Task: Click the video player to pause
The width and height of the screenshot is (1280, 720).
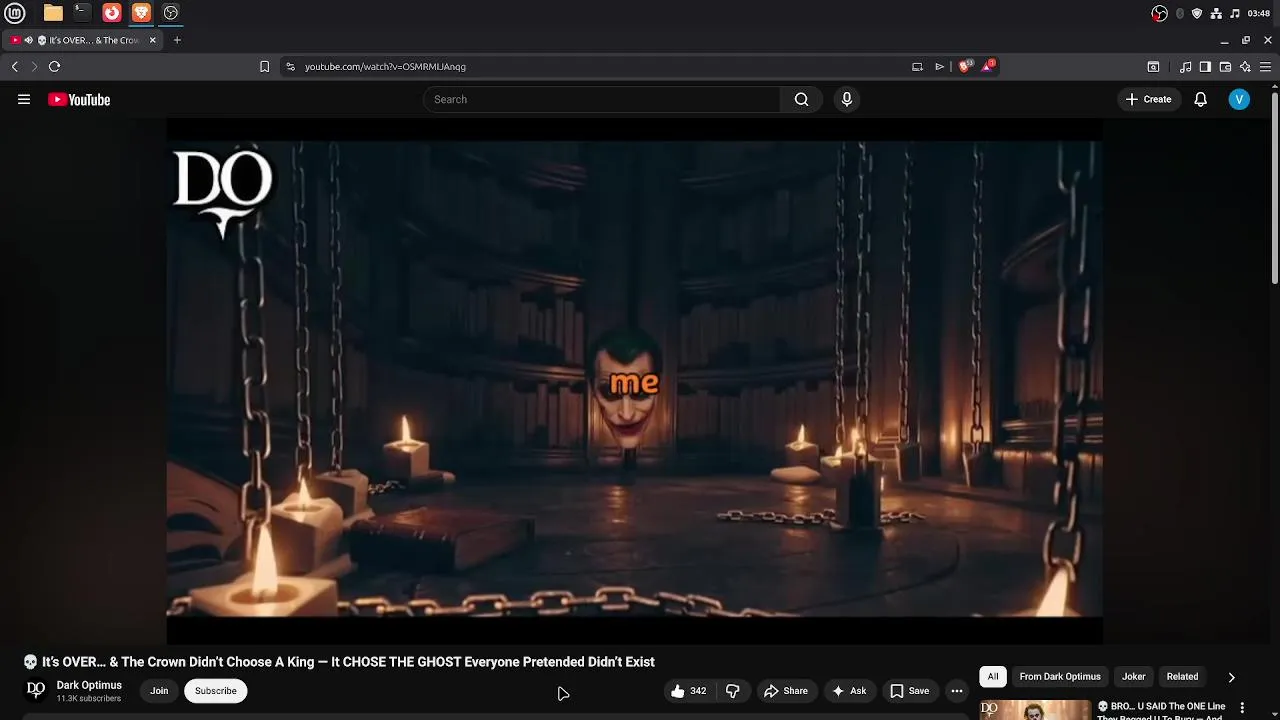Action: (x=634, y=380)
